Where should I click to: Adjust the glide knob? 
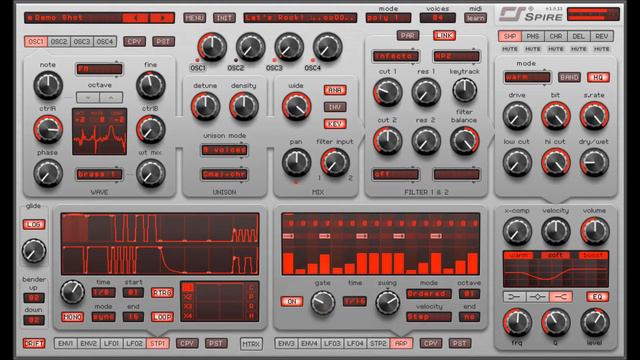pyautogui.click(x=33, y=251)
